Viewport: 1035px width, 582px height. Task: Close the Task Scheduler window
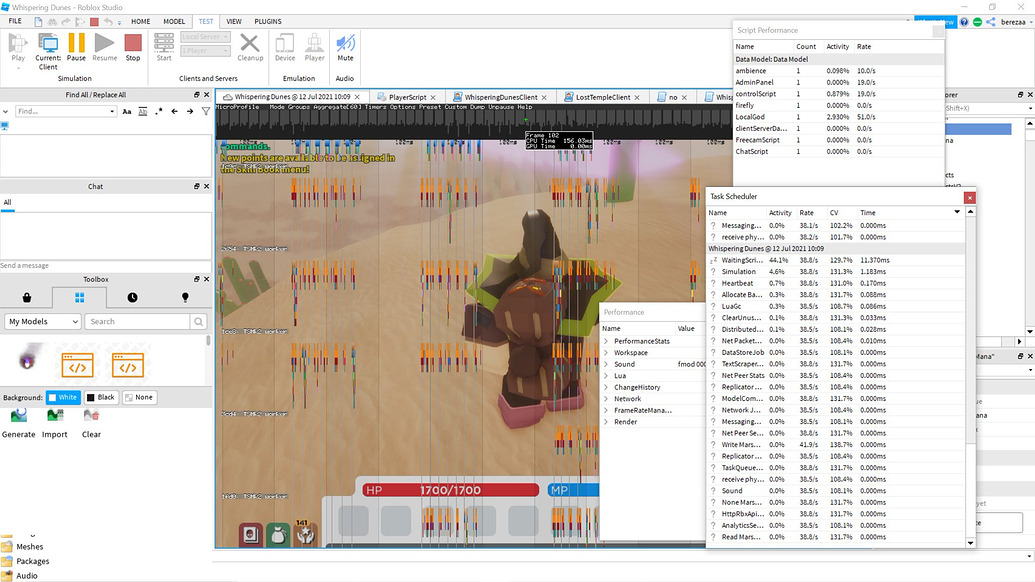[969, 197]
